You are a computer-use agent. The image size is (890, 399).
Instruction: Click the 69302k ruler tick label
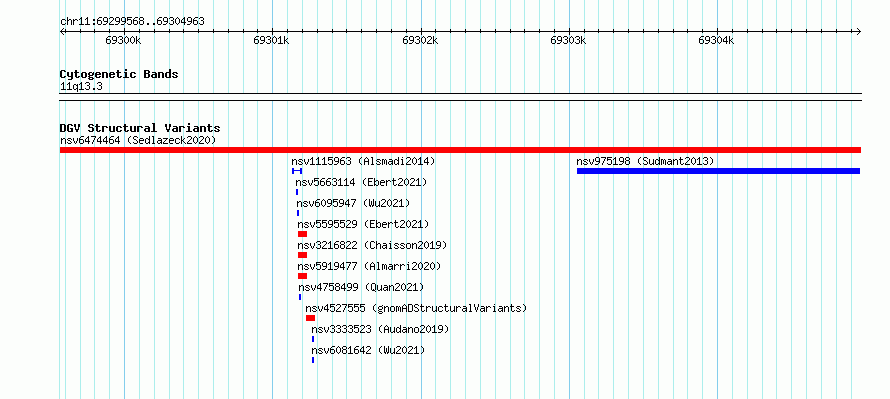pos(420,40)
